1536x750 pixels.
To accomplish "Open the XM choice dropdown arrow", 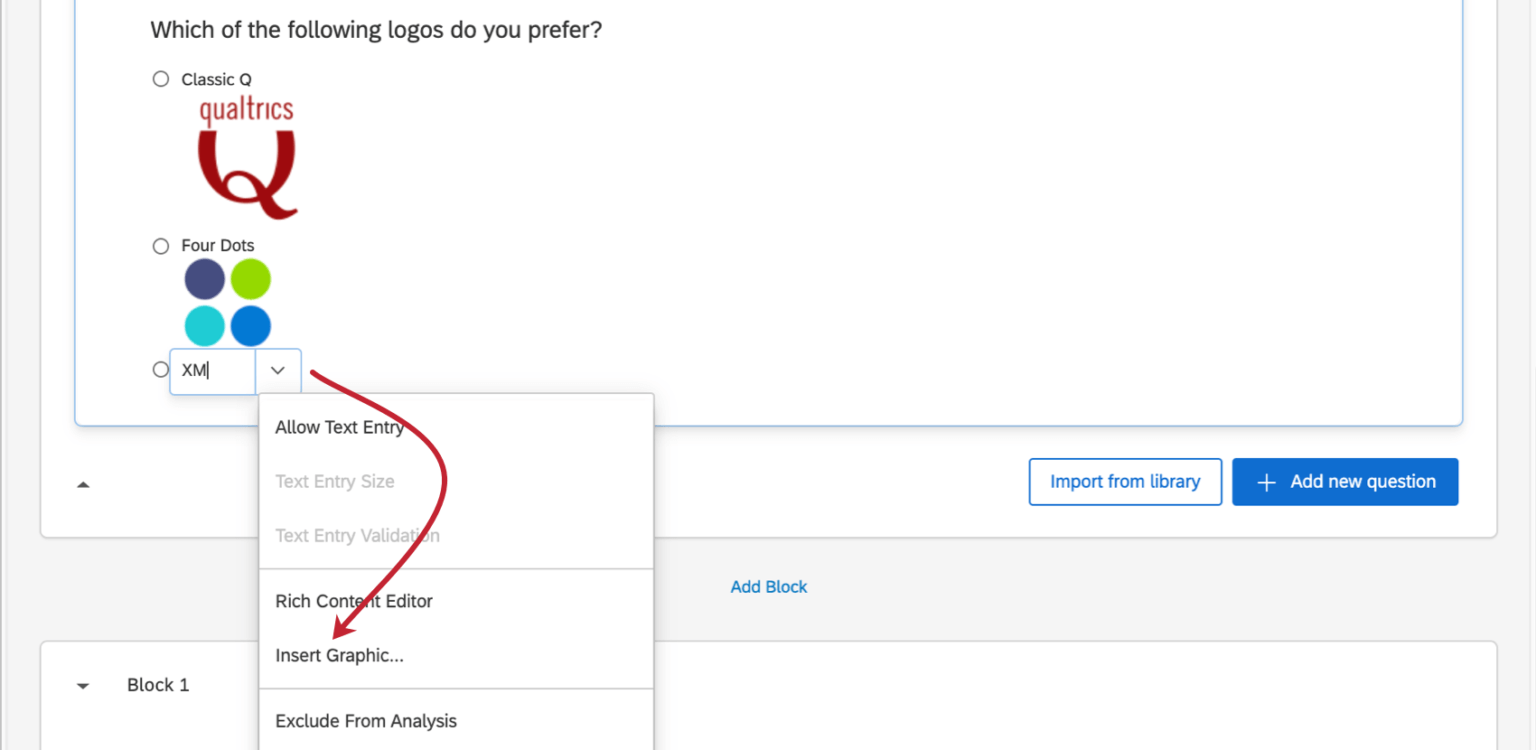I will 278,371.
